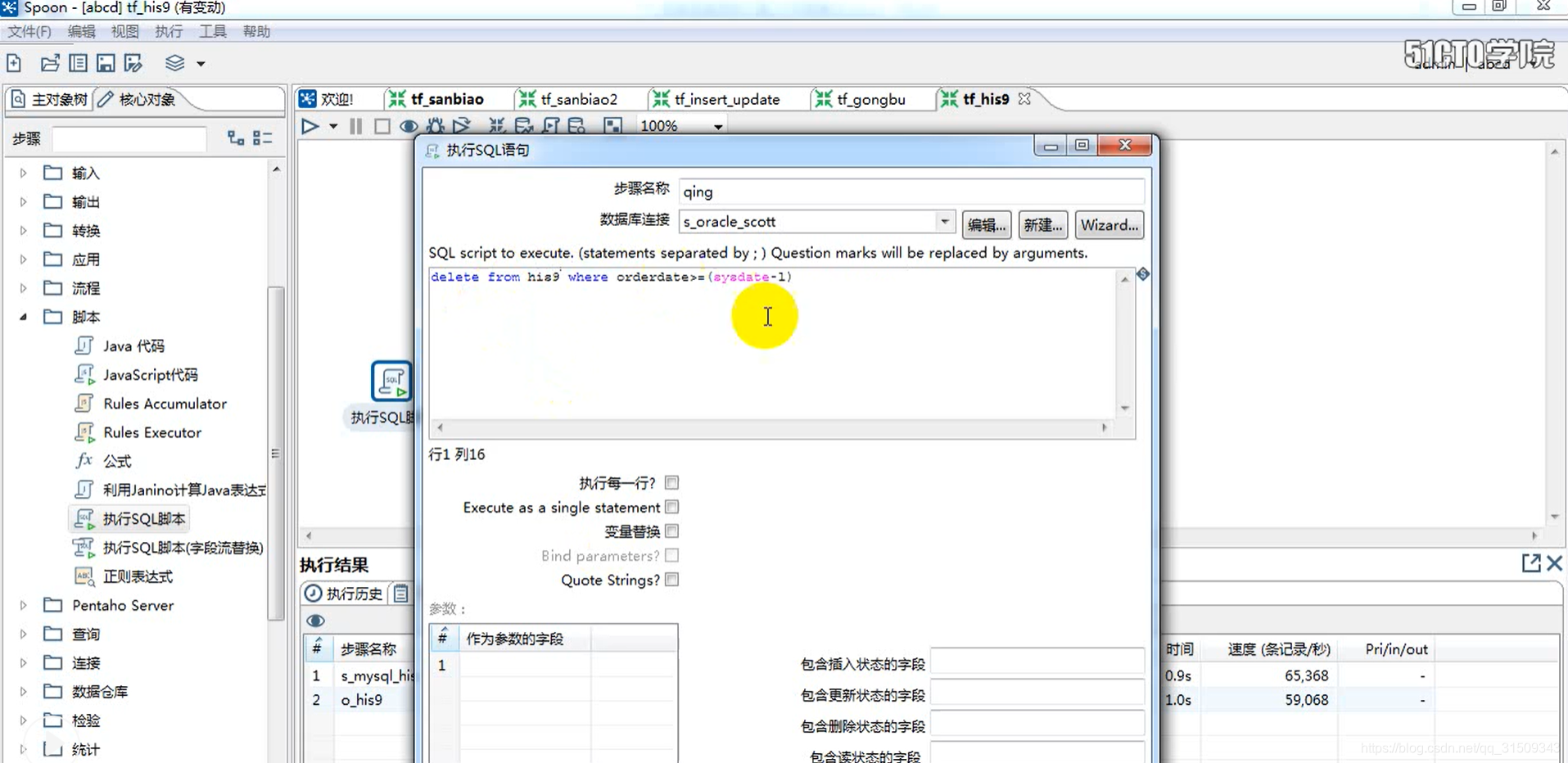Click the 步骤名称 input field

pos(911,192)
